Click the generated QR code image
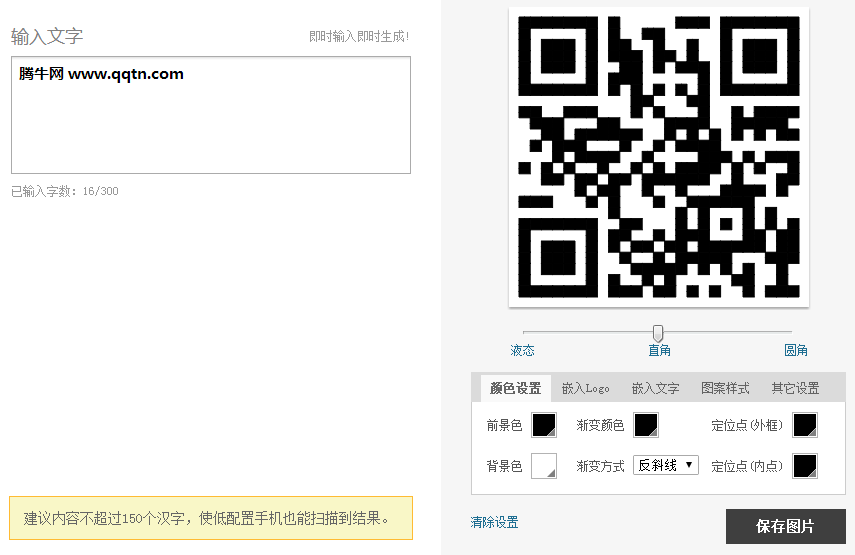Screen dimensions: 855x555 click(x=659, y=157)
